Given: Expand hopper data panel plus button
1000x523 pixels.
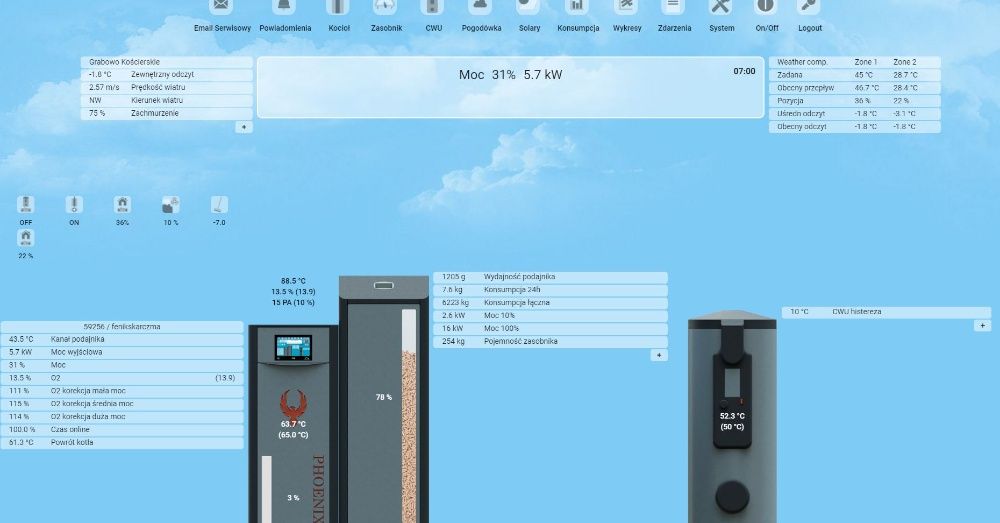Looking at the screenshot, I should 659,355.
